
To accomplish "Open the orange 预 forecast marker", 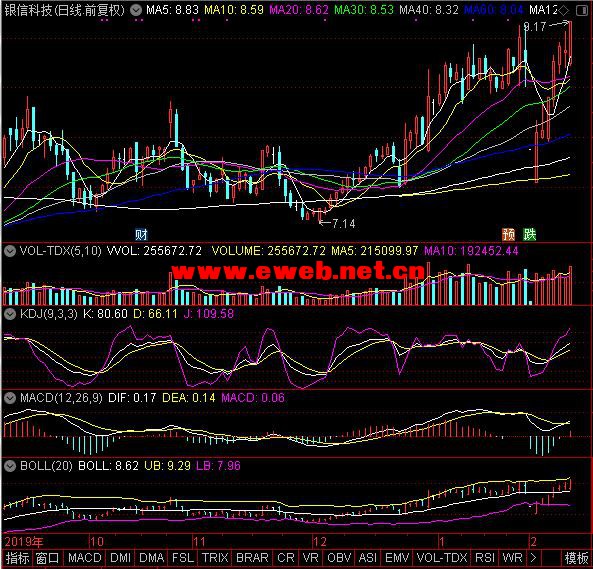I will point(509,234).
